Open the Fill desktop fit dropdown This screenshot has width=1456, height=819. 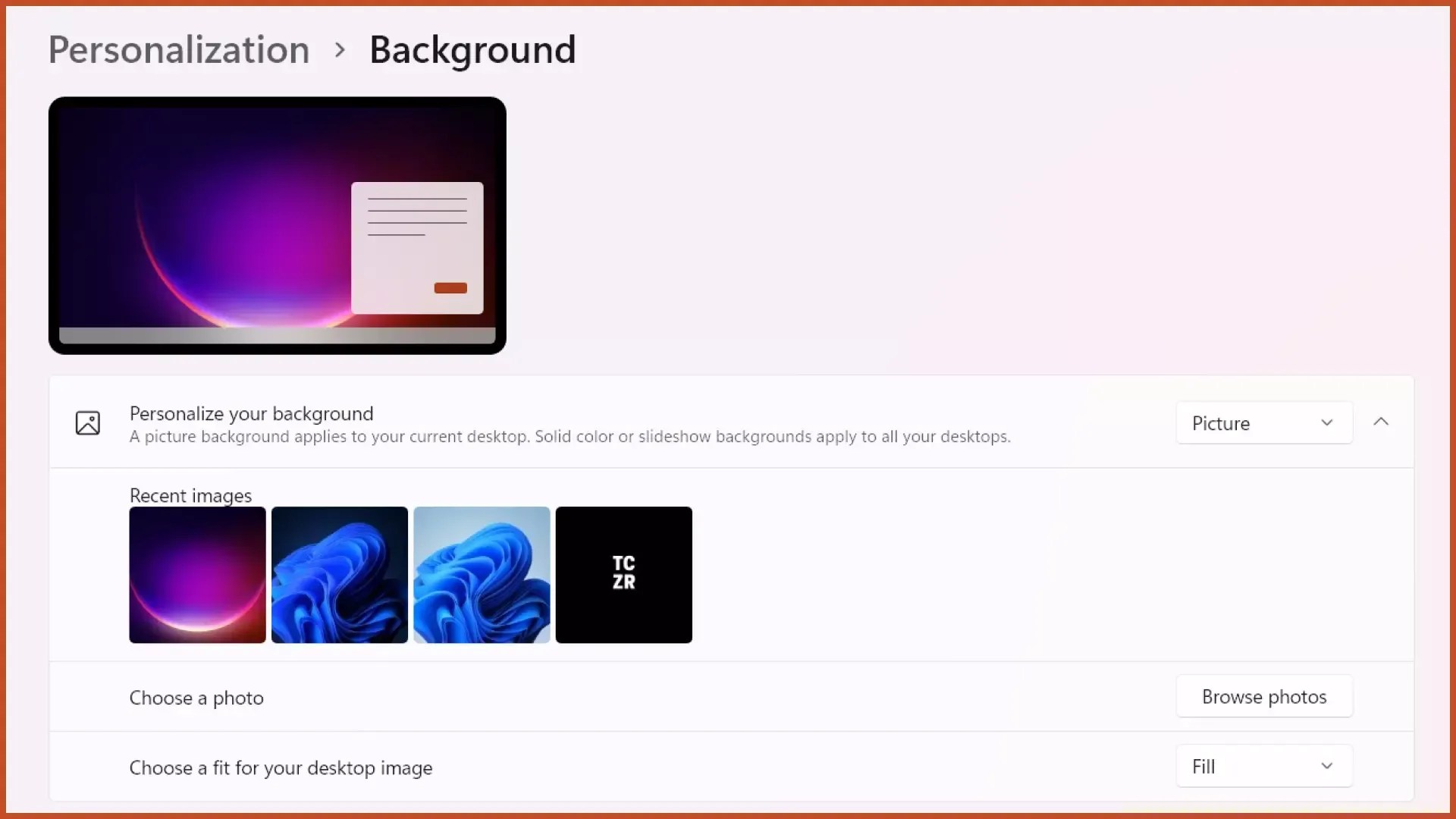pos(1263,767)
